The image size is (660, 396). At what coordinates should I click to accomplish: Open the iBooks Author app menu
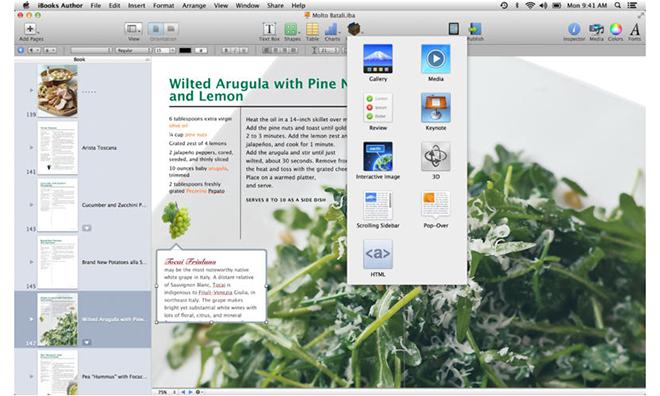pyautogui.click(x=60, y=5)
